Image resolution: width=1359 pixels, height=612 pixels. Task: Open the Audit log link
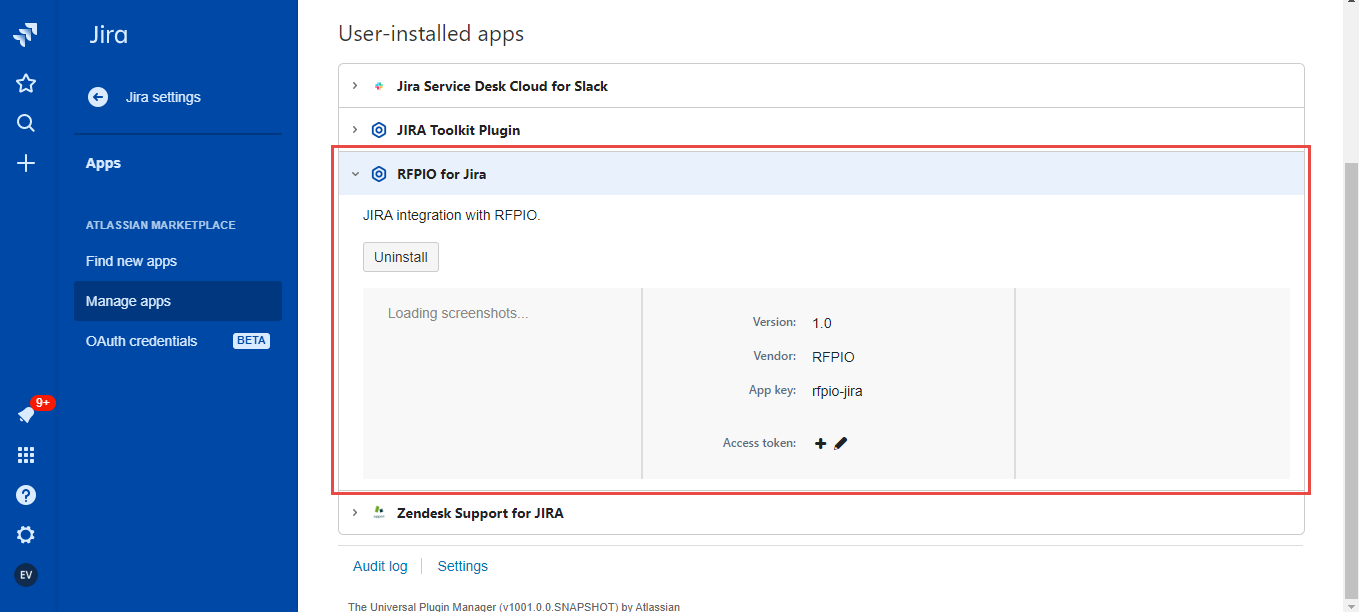(x=380, y=566)
